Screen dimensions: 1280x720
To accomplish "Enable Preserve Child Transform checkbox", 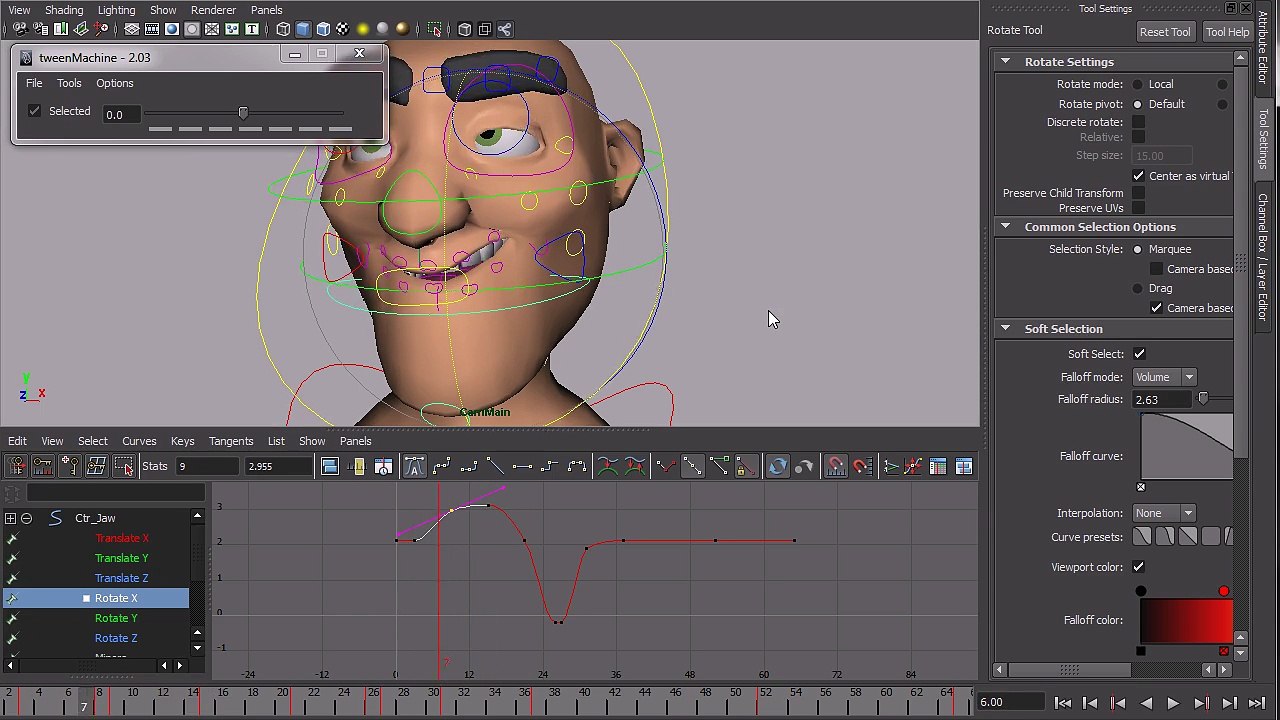I will [x=1139, y=193].
